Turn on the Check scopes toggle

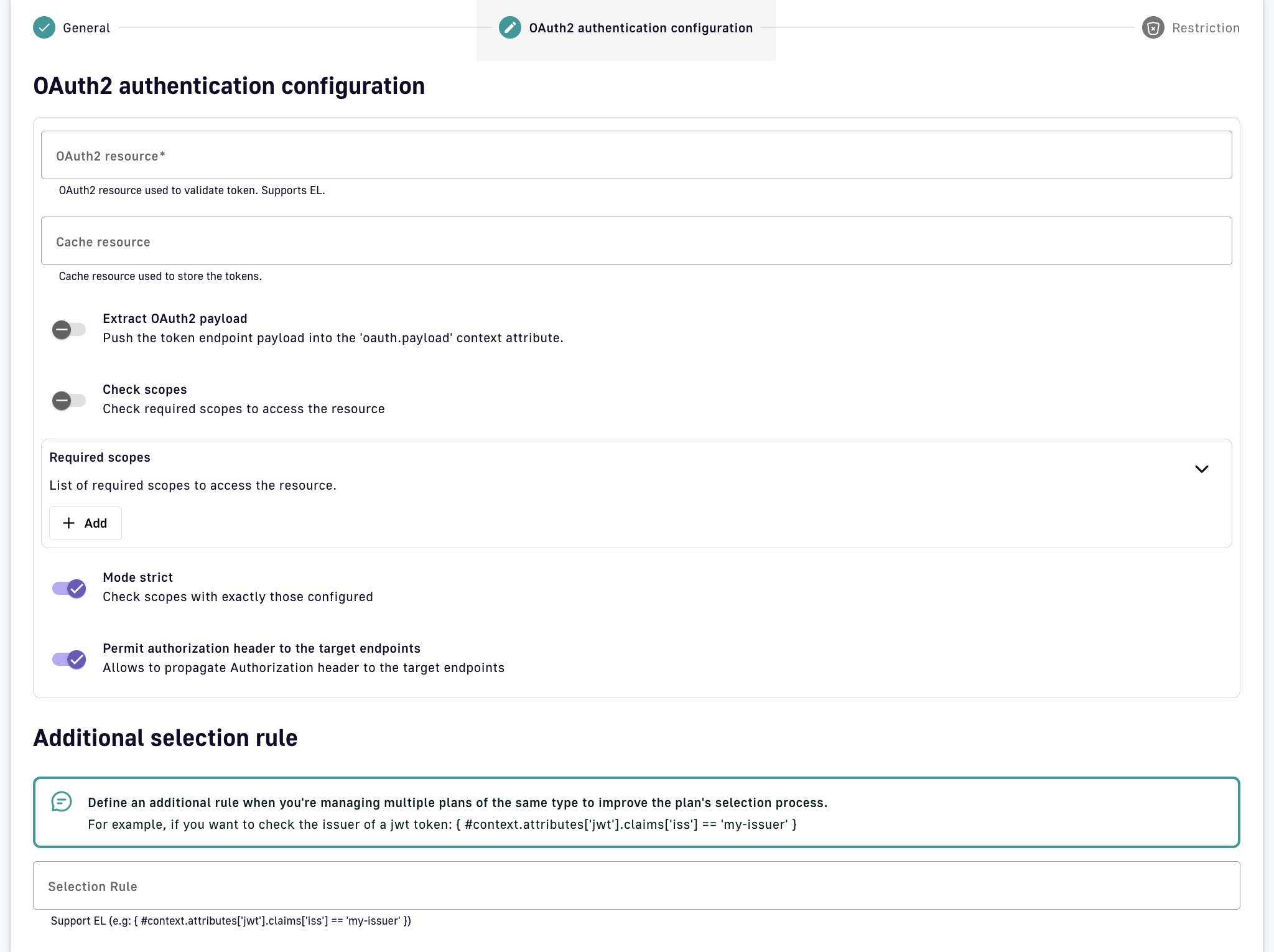[x=68, y=401]
